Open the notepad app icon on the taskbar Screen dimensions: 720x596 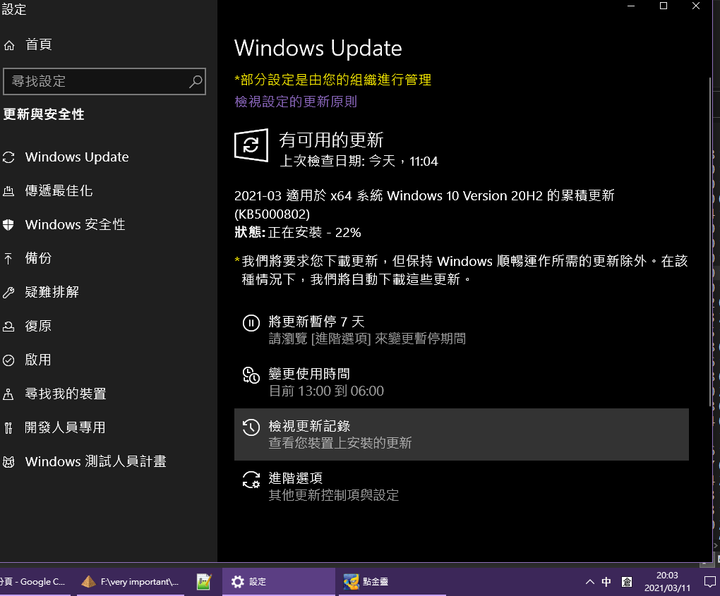203,582
